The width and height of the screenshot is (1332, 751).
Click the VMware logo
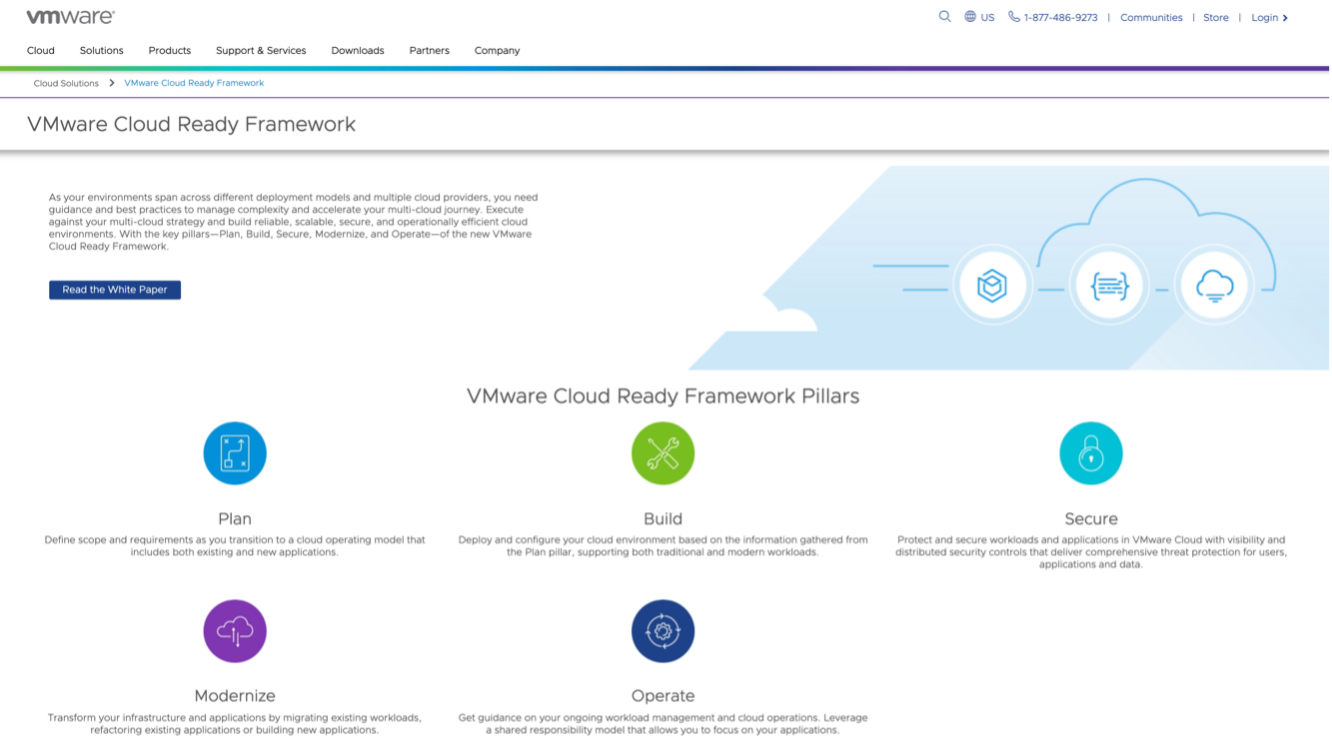(x=70, y=17)
